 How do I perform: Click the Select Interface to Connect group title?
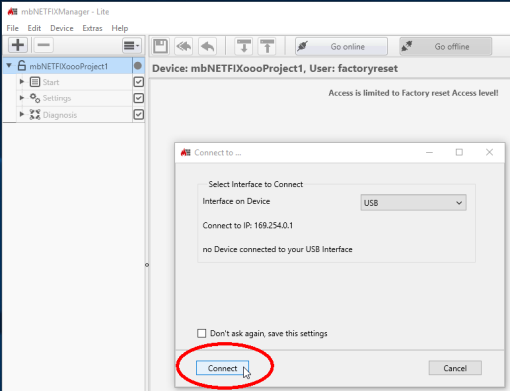256,184
